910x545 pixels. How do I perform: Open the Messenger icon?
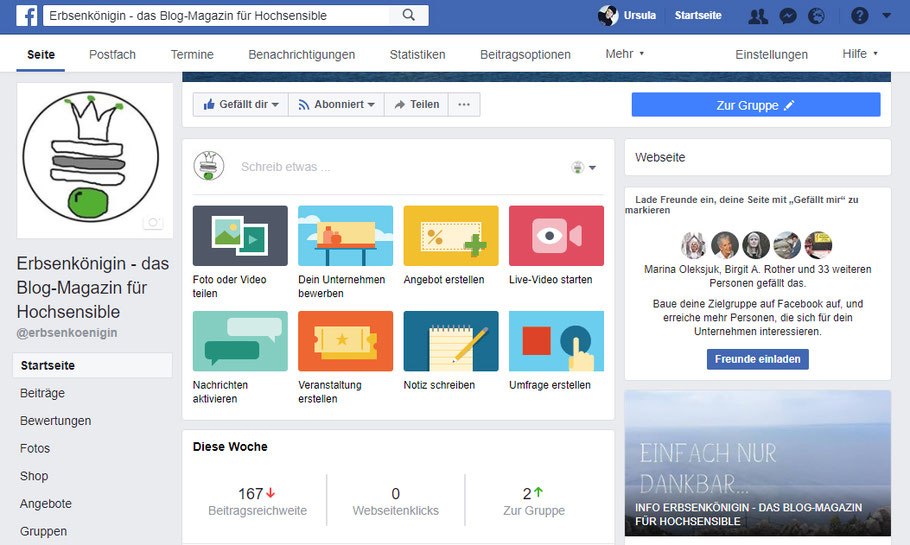click(x=788, y=16)
